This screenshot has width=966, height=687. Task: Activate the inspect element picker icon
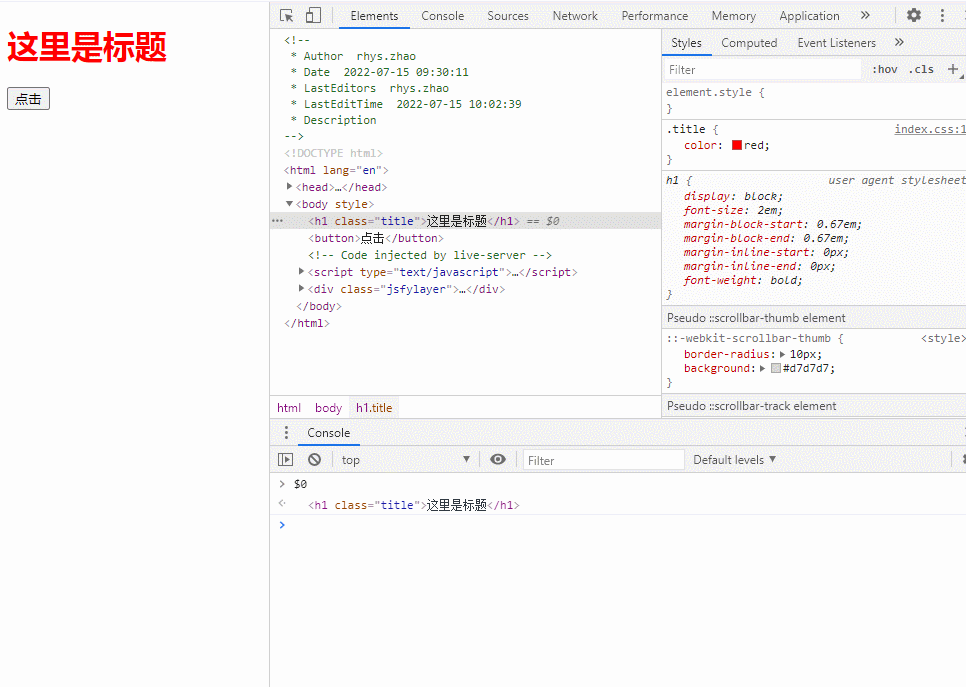click(x=286, y=15)
